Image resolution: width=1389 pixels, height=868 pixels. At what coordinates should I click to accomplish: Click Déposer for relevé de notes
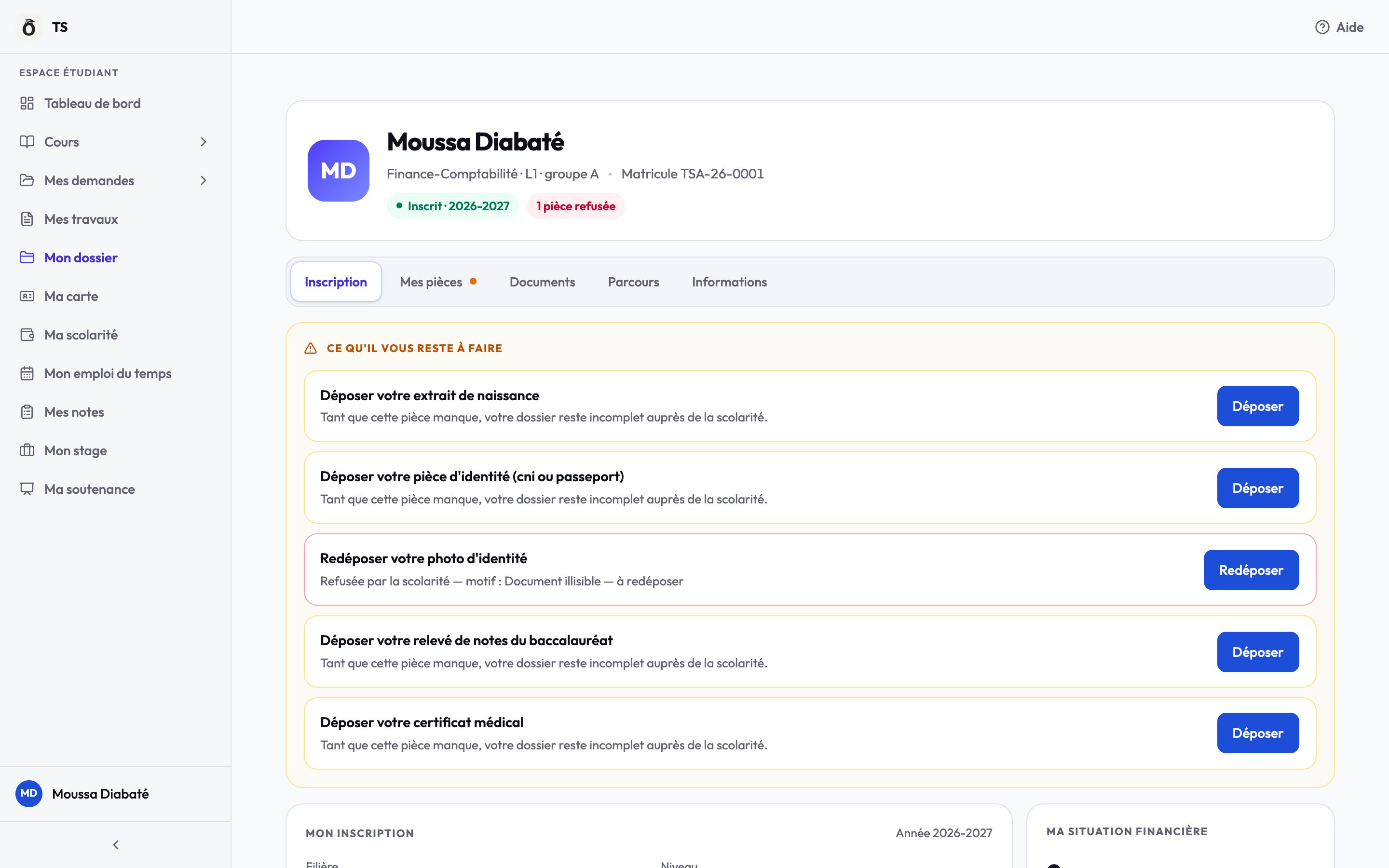pyautogui.click(x=1257, y=652)
